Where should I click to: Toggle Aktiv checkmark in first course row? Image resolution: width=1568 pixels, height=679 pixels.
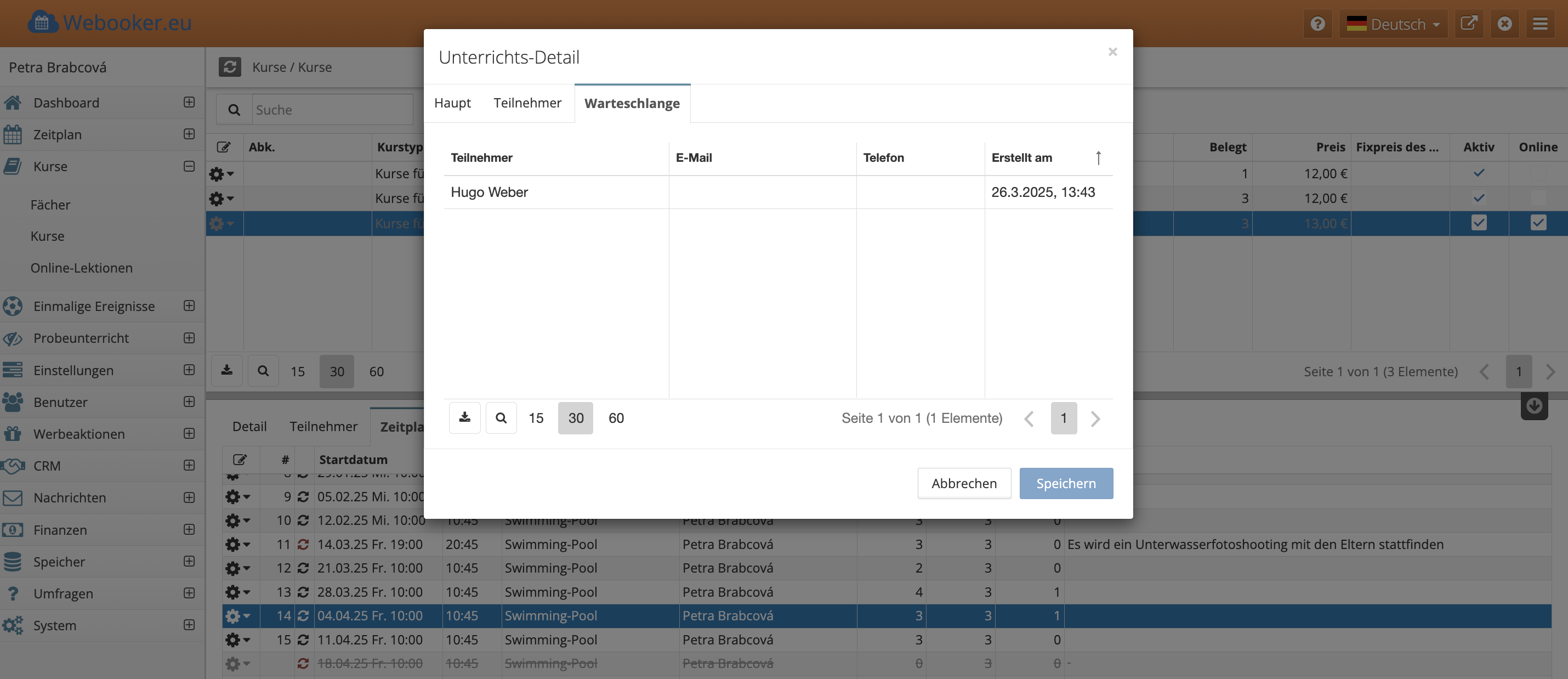point(1479,173)
